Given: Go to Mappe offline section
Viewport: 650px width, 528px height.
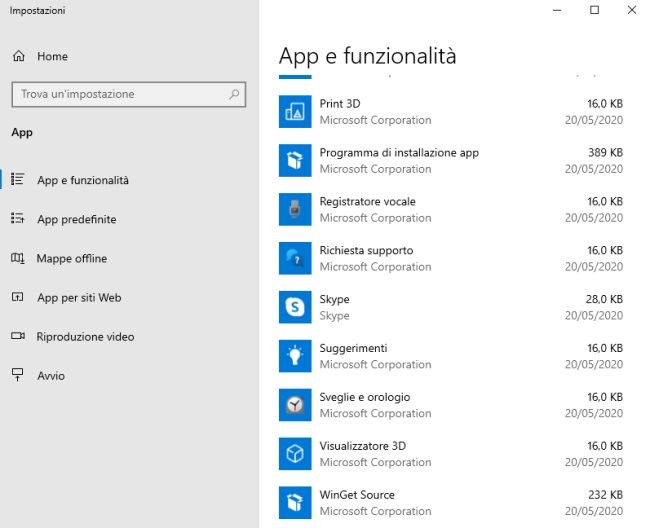Looking at the screenshot, I should pyautogui.click(x=72, y=259).
